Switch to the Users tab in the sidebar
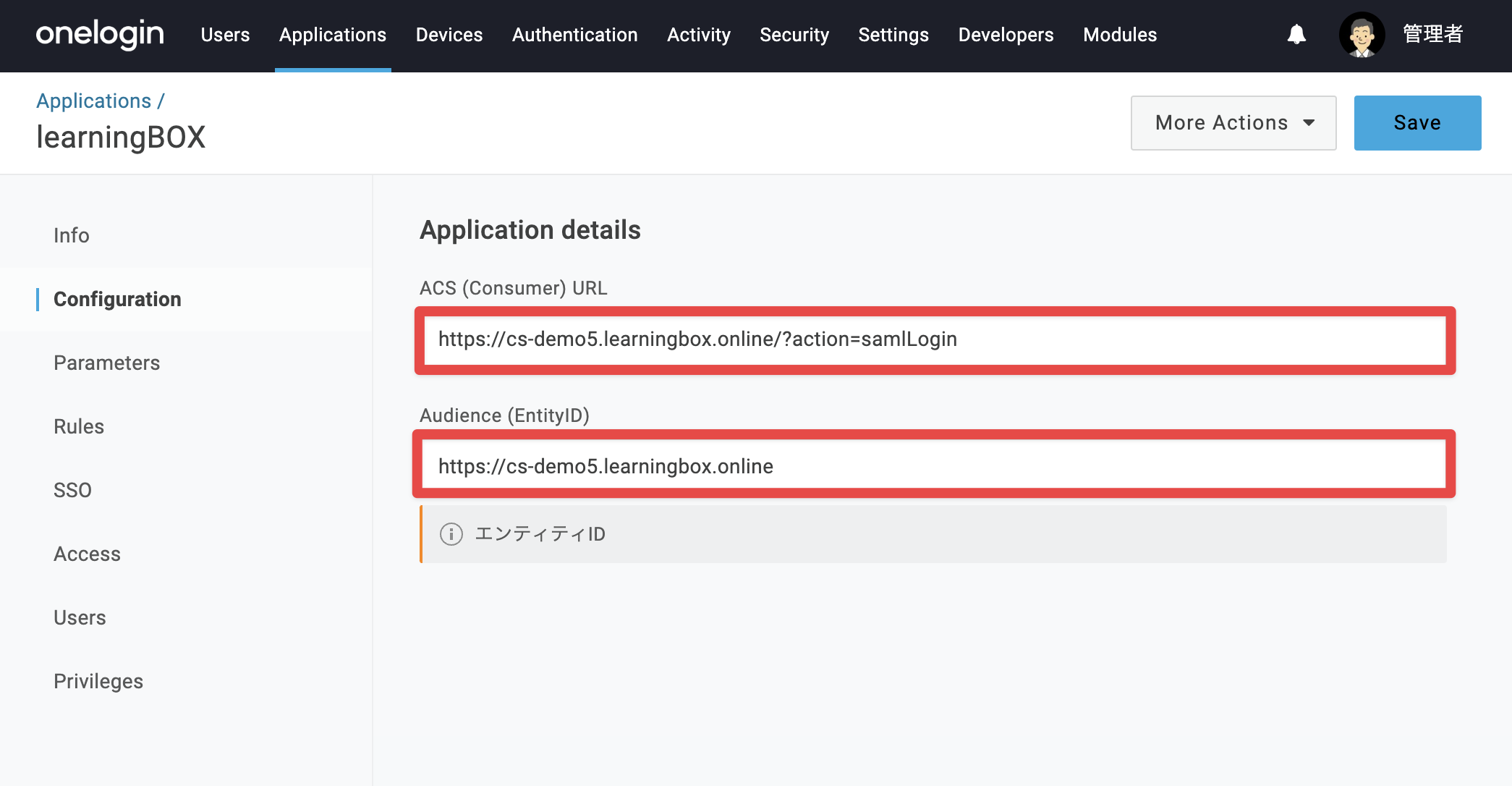The width and height of the screenshot is (1512, 786). (x=80, y=617)
